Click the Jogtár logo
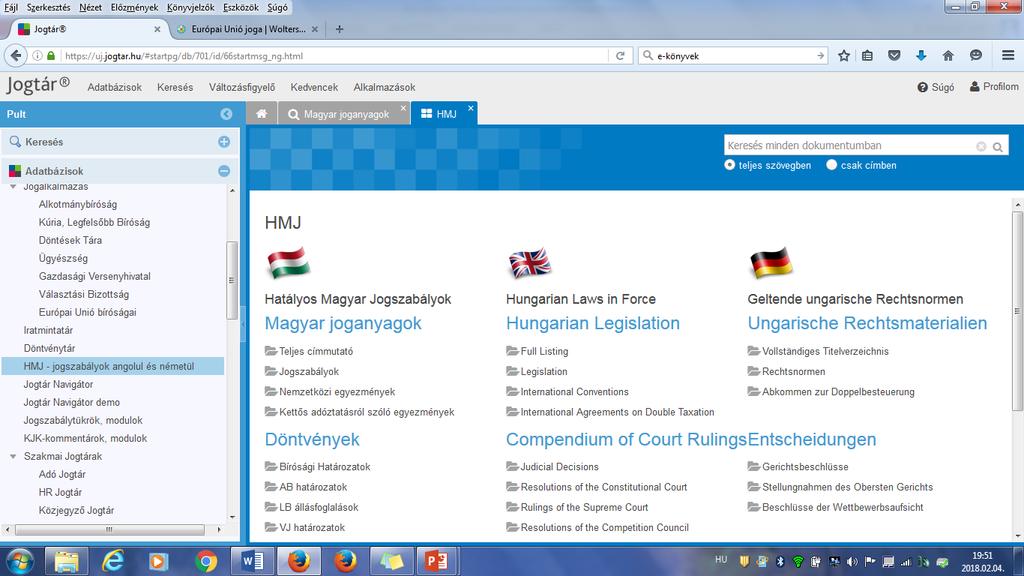Screen dimensions: 1024x576 [38, 85]
